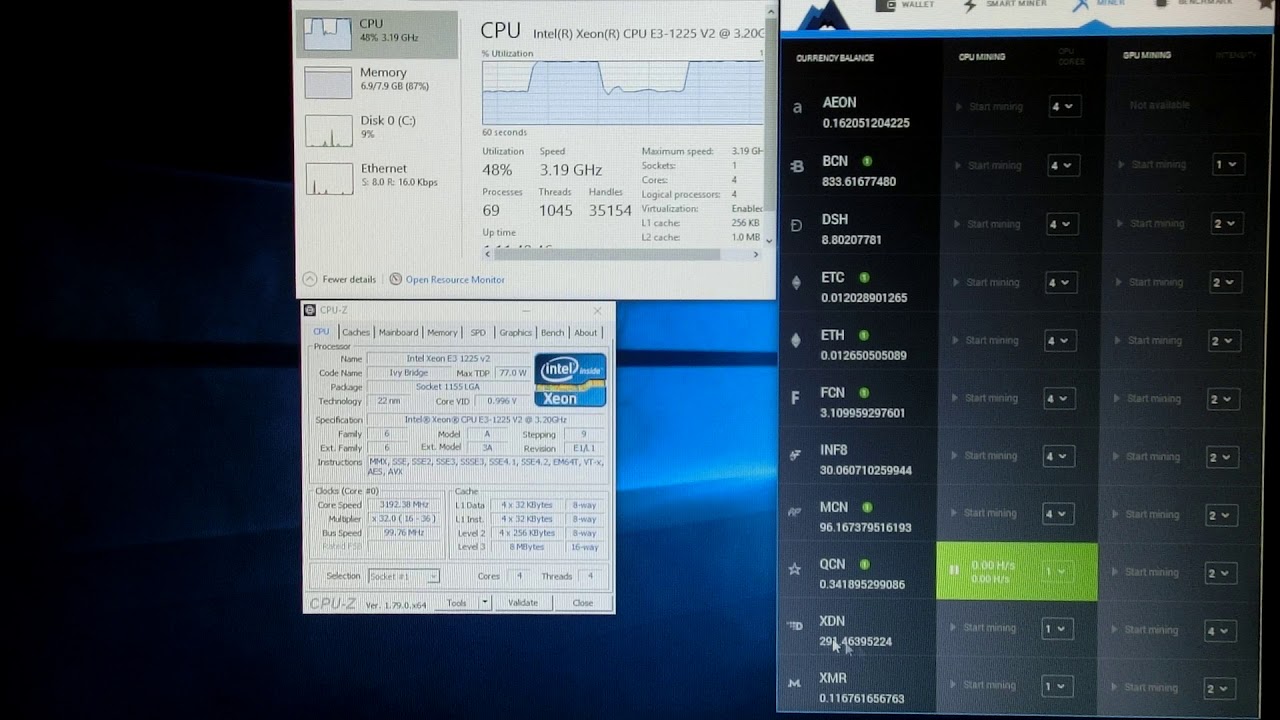Image resolution: width=1280 pixels, height=720 pixels.
Task: Start CPU mining for AEON
Action: [x=988, y=107]
